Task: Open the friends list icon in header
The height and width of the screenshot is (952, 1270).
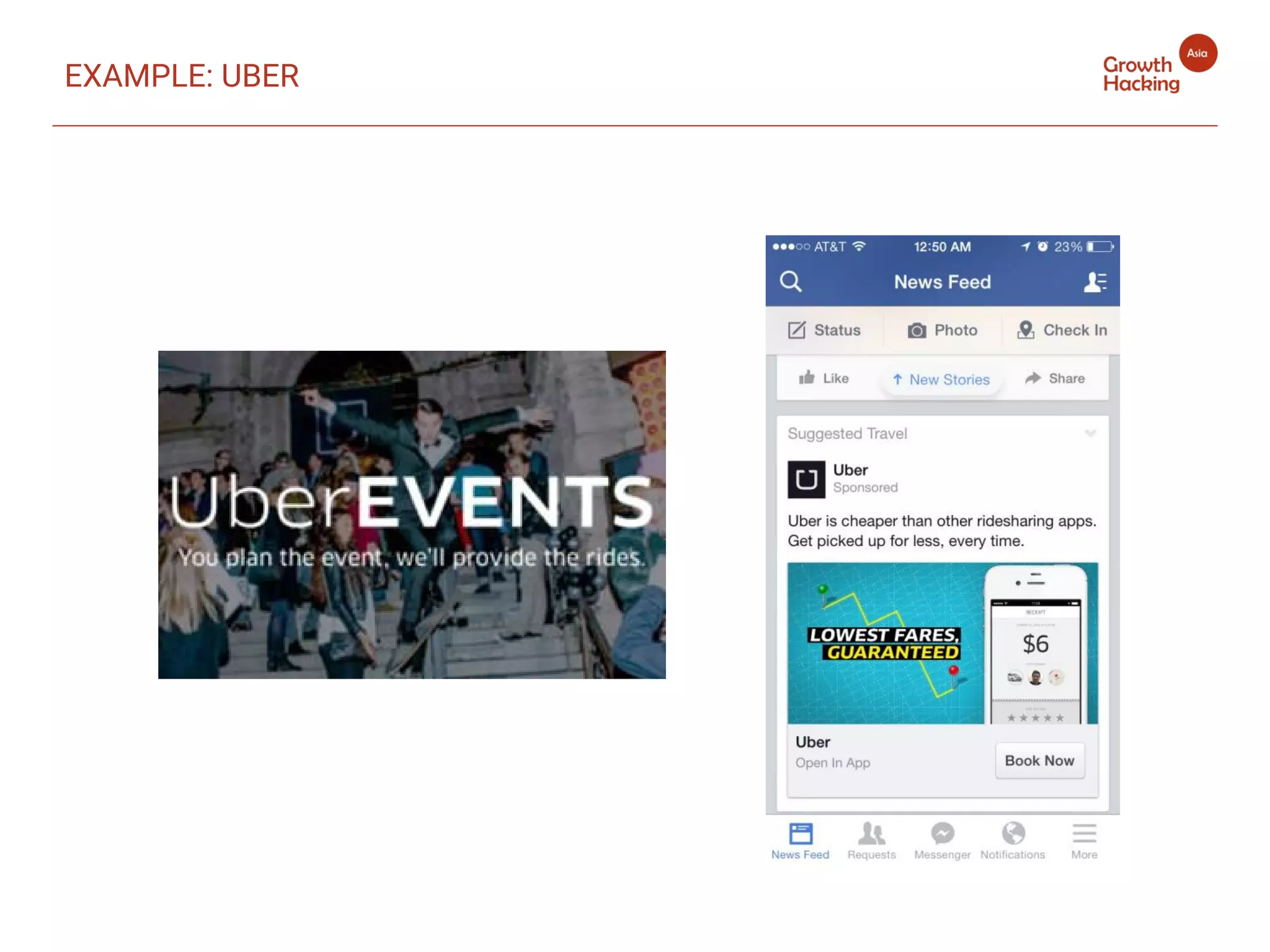Action: [x=1095, y=282]
